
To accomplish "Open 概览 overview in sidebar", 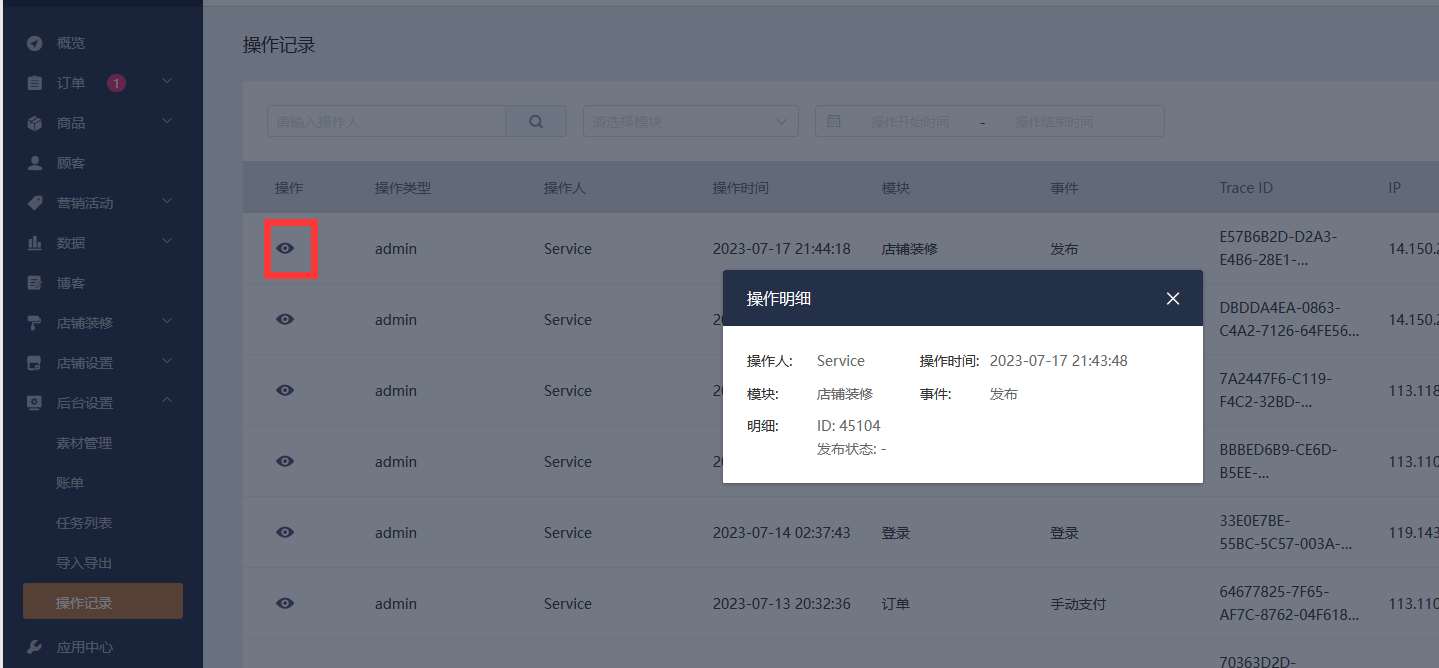I will 70,43.
